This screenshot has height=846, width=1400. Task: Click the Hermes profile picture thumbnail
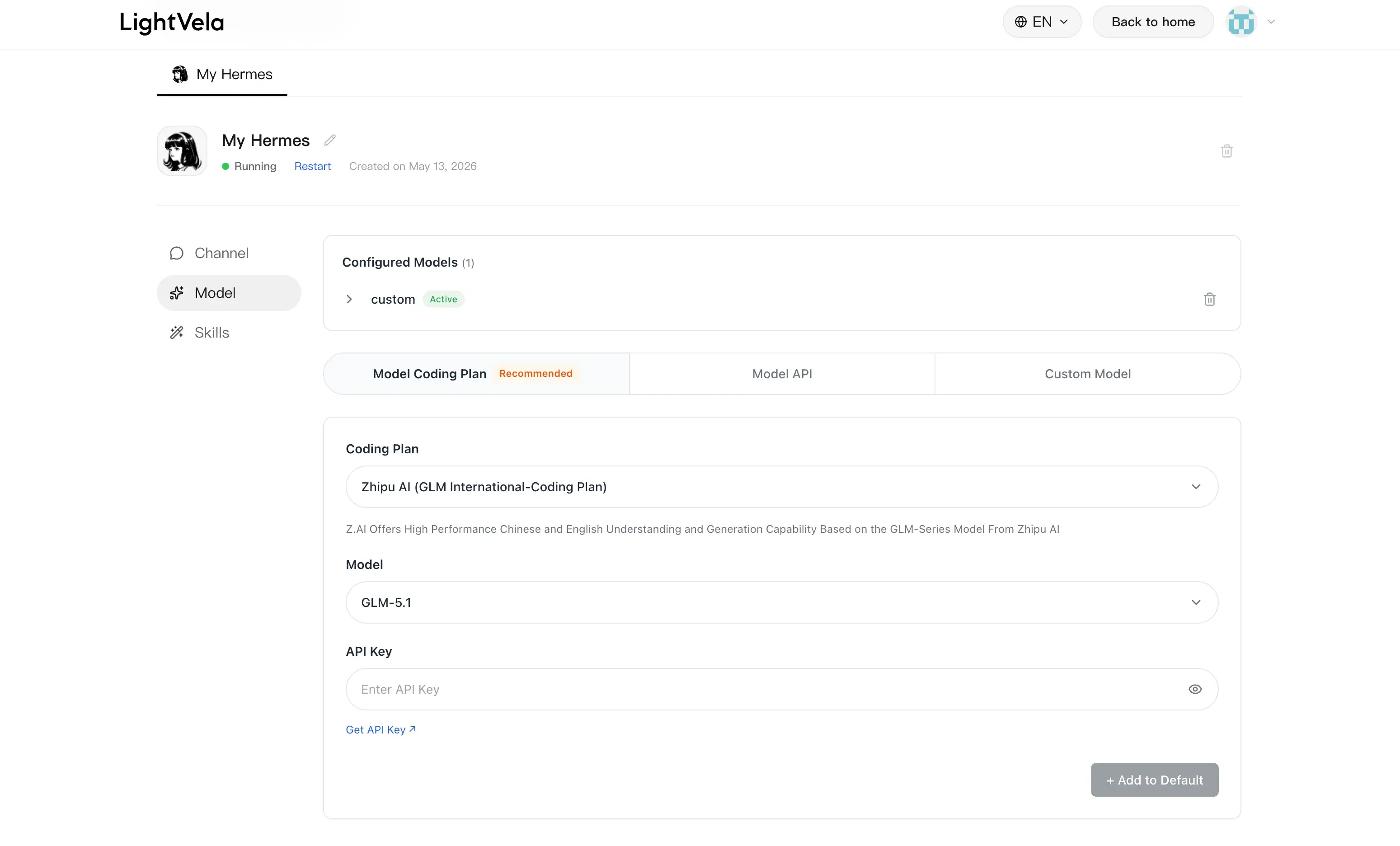tap(182, 151)
